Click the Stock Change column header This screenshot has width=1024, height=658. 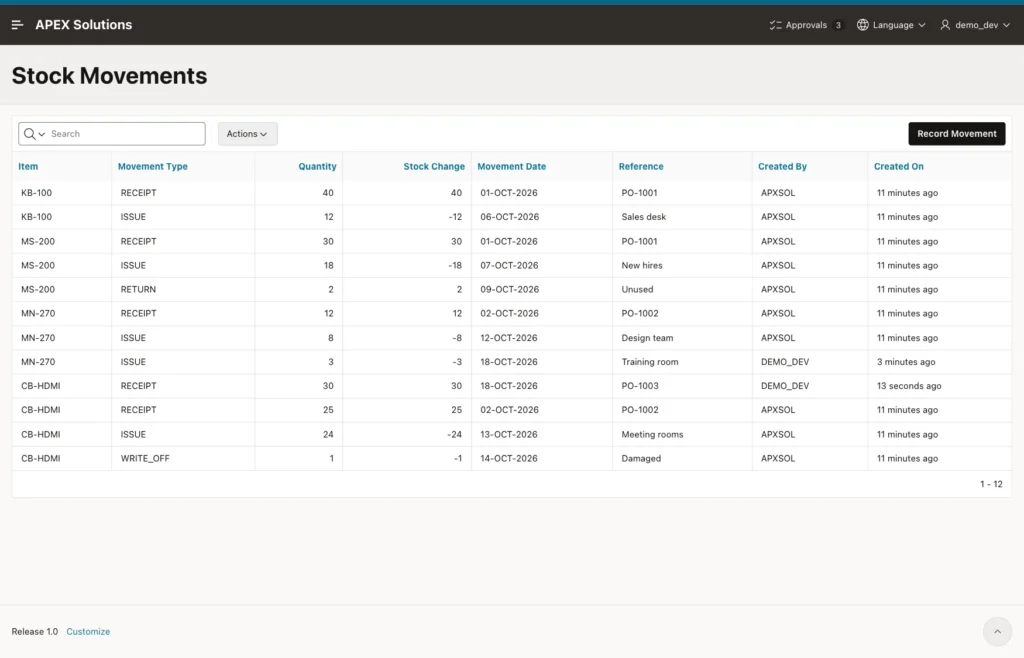[434, 166]
